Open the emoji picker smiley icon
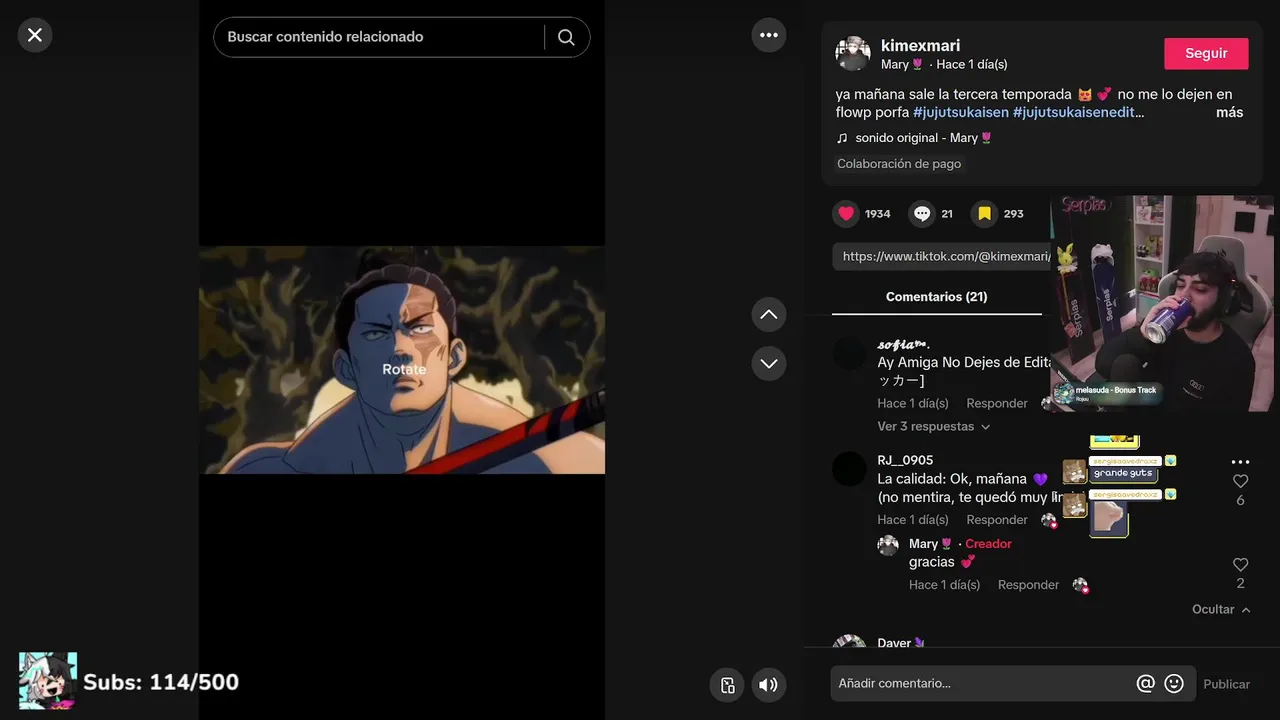1280x720 pixels. (x=1175, y=684)
